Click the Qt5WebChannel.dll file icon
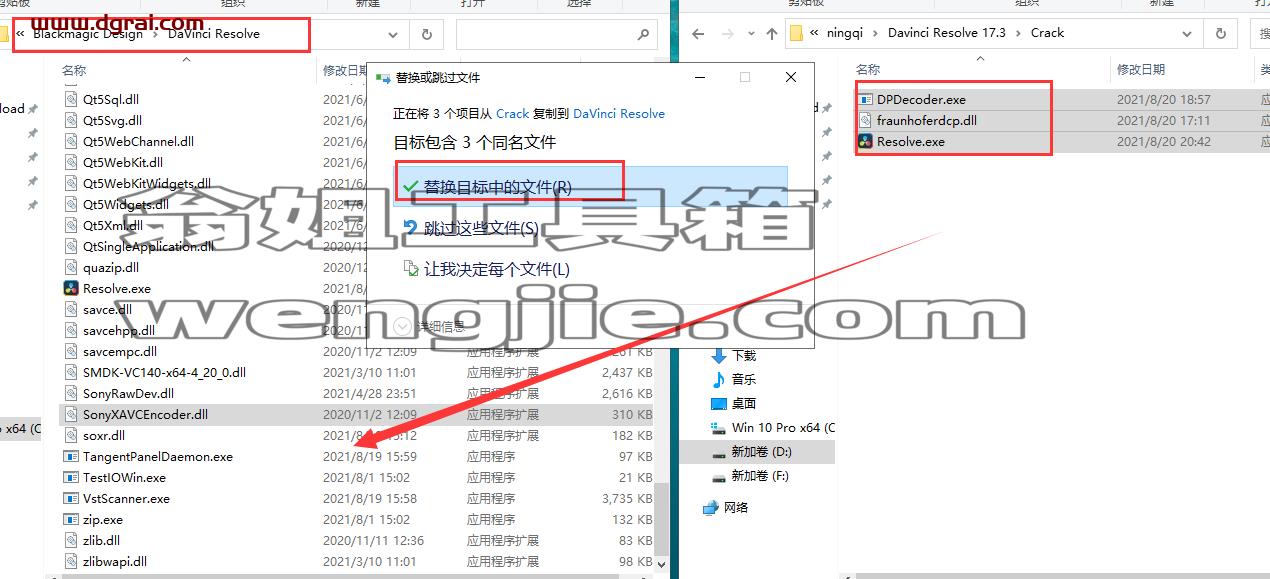Image resolution: width=1270 pixels, height=579 pixels. pos(71,141)
